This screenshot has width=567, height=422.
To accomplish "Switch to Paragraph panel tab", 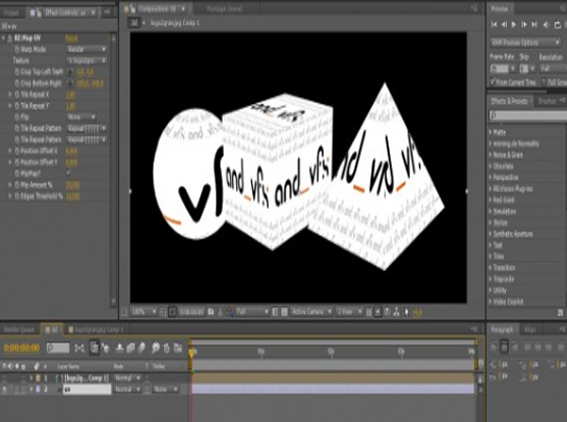I will click(x=502, y=329).
